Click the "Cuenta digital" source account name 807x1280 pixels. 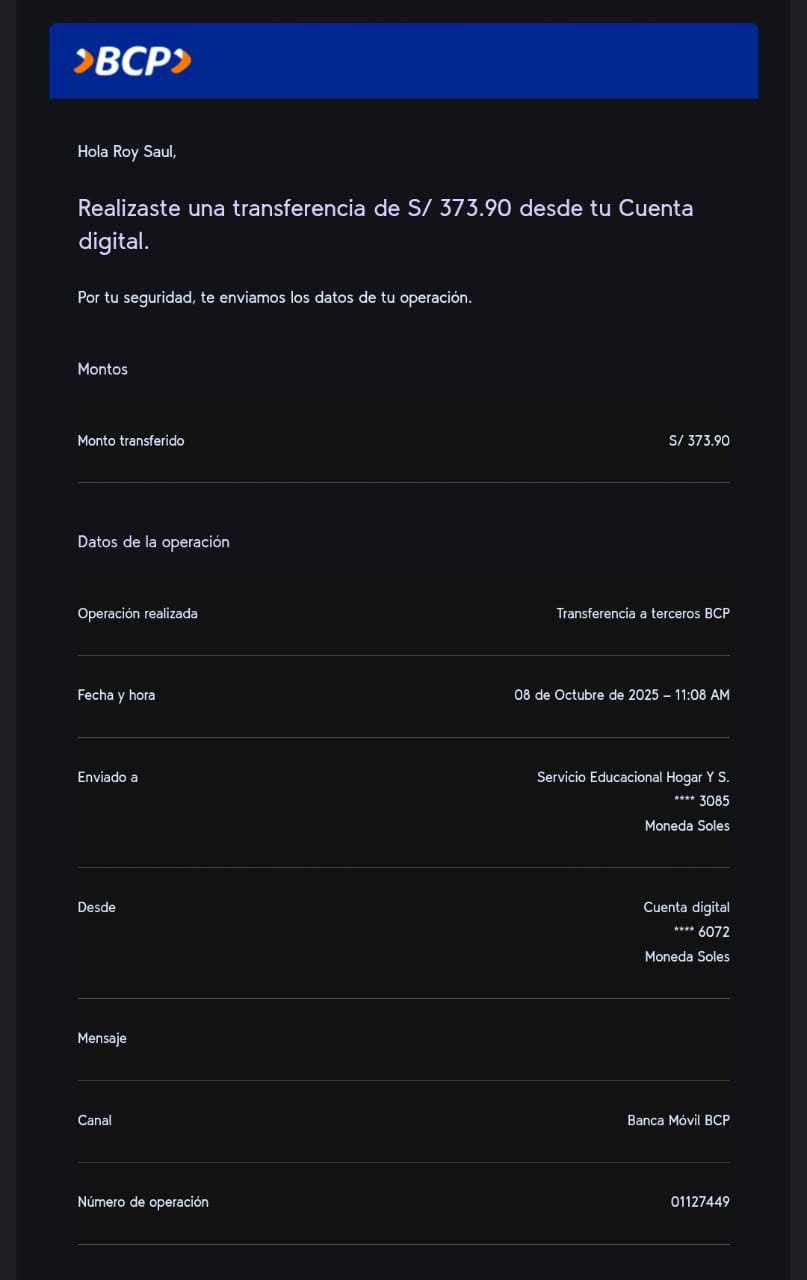click(x=686, y=908)
